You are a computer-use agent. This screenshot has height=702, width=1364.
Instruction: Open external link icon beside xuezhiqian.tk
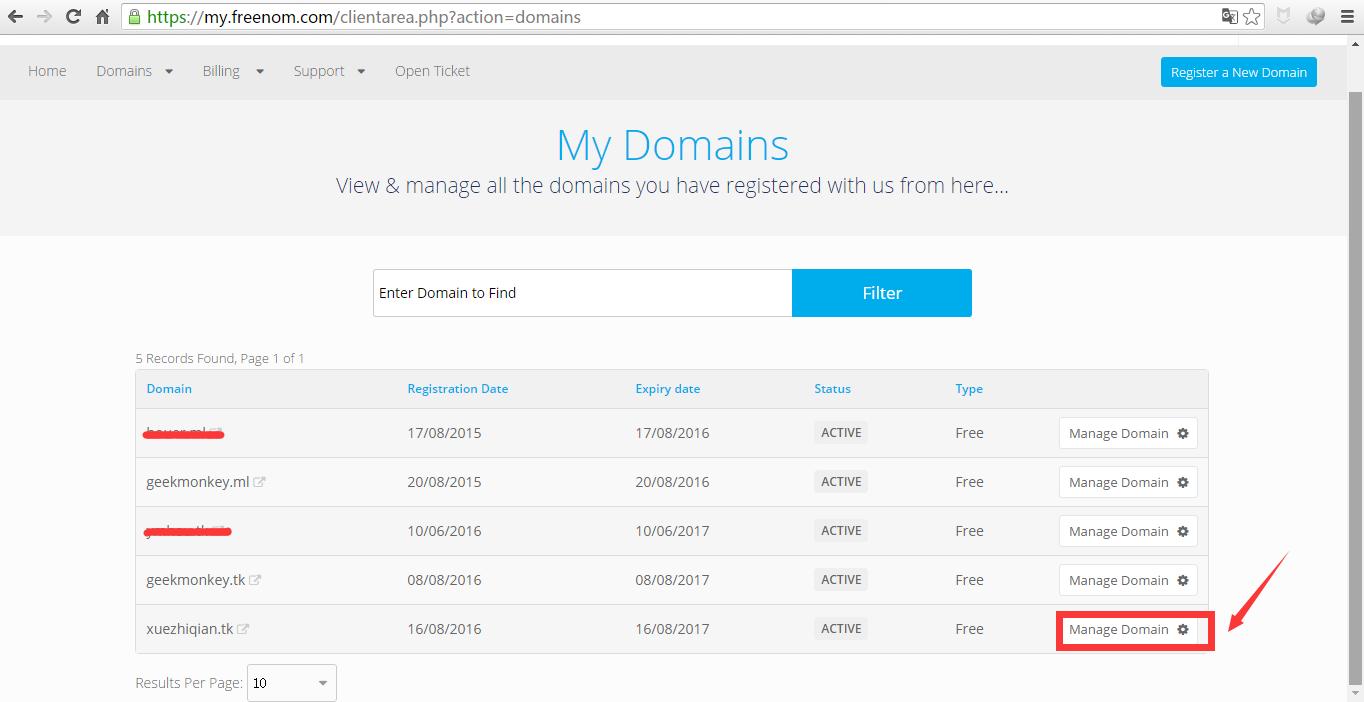[243, 629]
